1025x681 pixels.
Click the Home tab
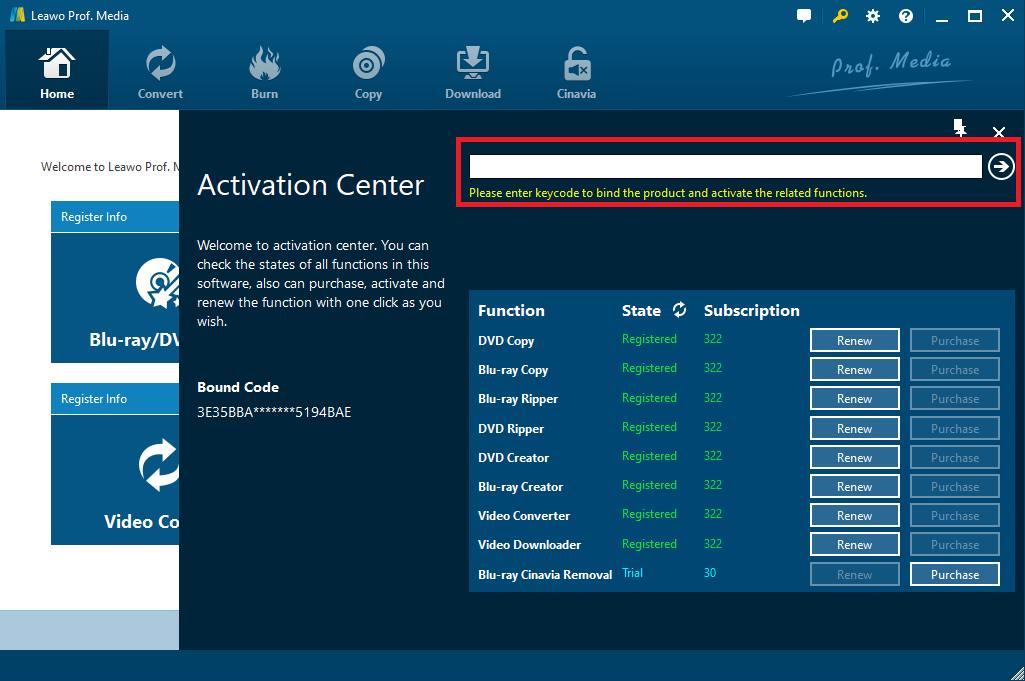57,72
